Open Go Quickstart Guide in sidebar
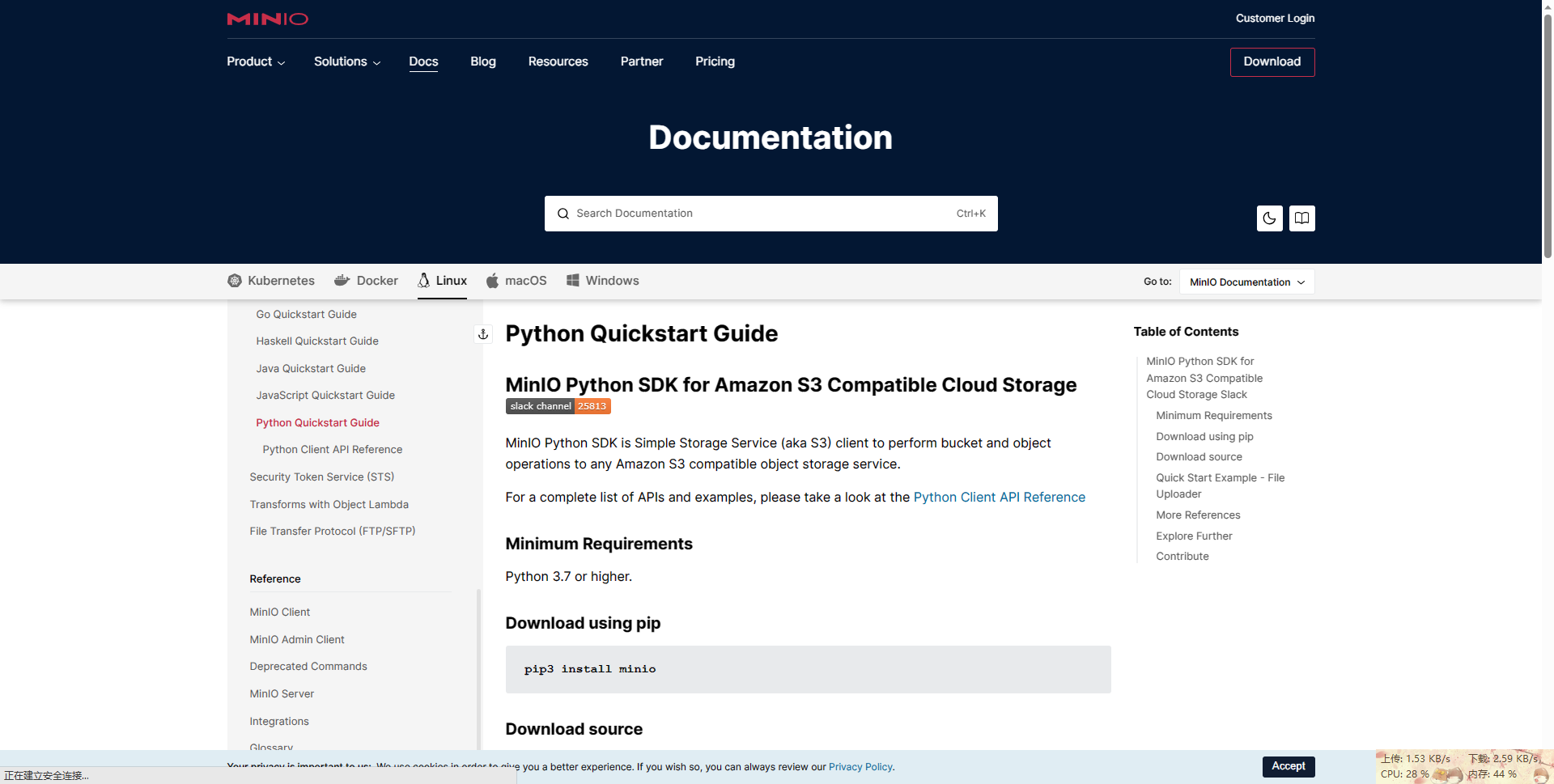This screenshot has height=784, width=1554. click(307, 314)
